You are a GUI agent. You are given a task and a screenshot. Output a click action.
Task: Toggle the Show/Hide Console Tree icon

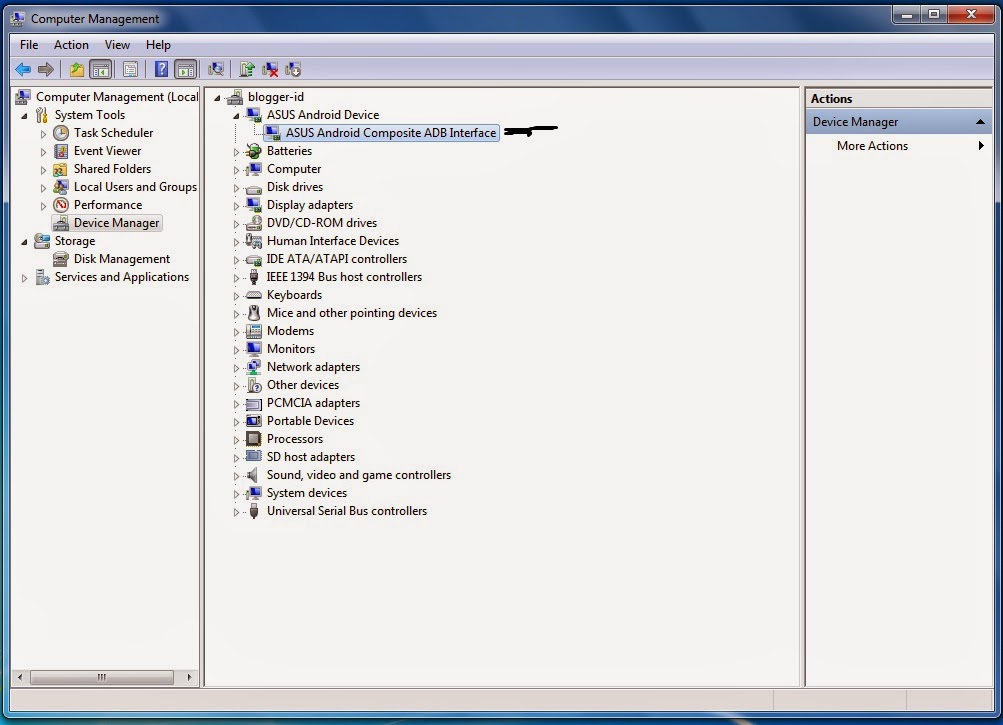(101, 69)
